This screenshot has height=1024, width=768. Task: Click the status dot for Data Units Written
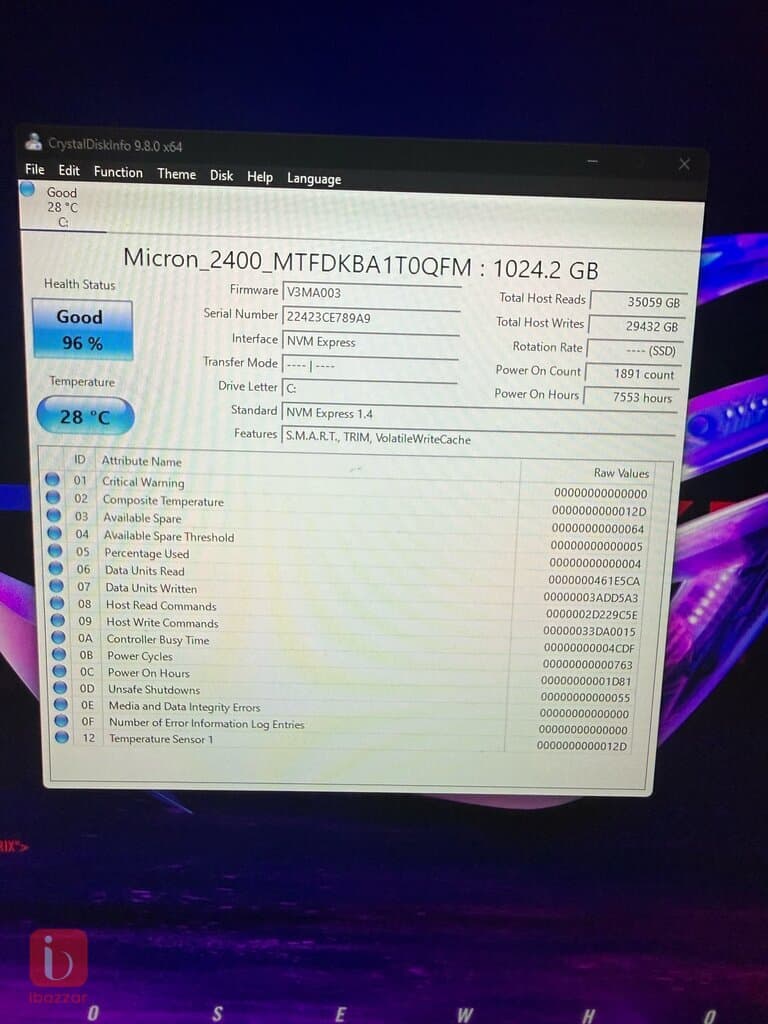(57, 586)
